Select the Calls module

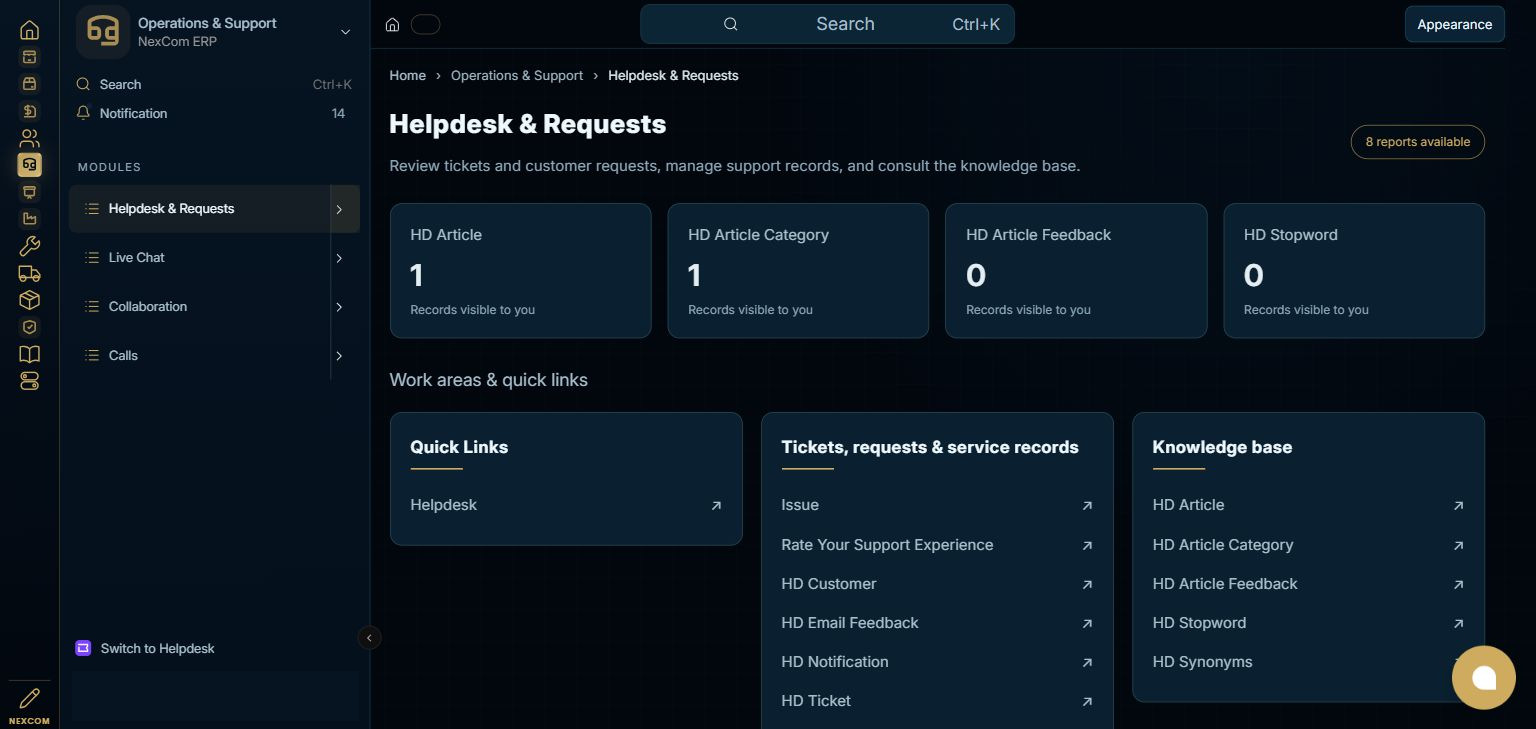[200, 356]
